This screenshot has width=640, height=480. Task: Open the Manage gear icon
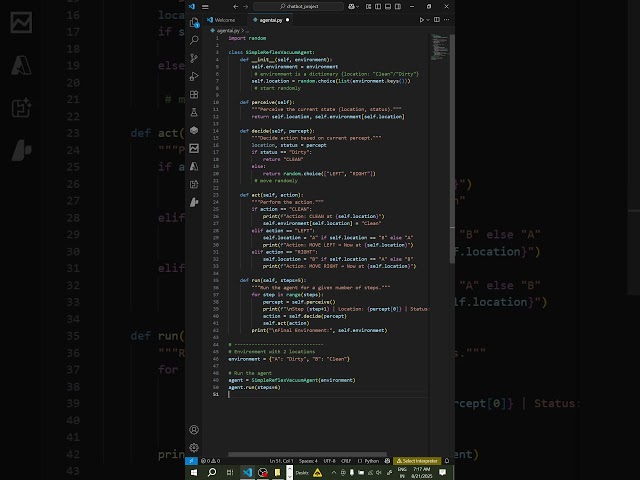pyautogui.click(x=194, y=447)
